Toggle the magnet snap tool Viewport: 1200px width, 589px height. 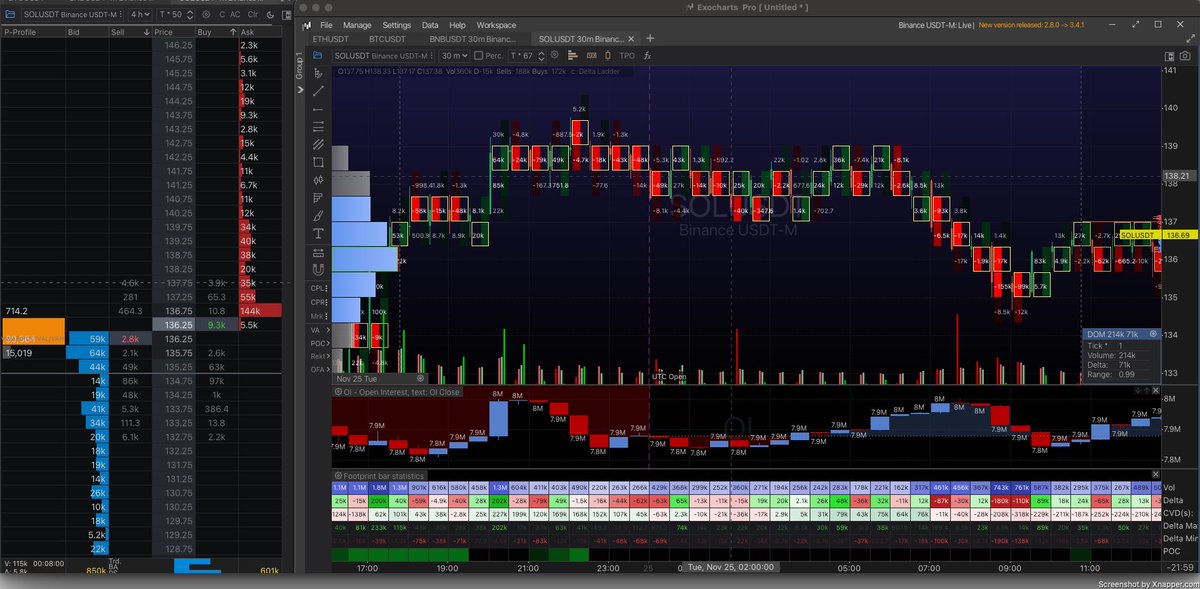(x=318, y=270)
